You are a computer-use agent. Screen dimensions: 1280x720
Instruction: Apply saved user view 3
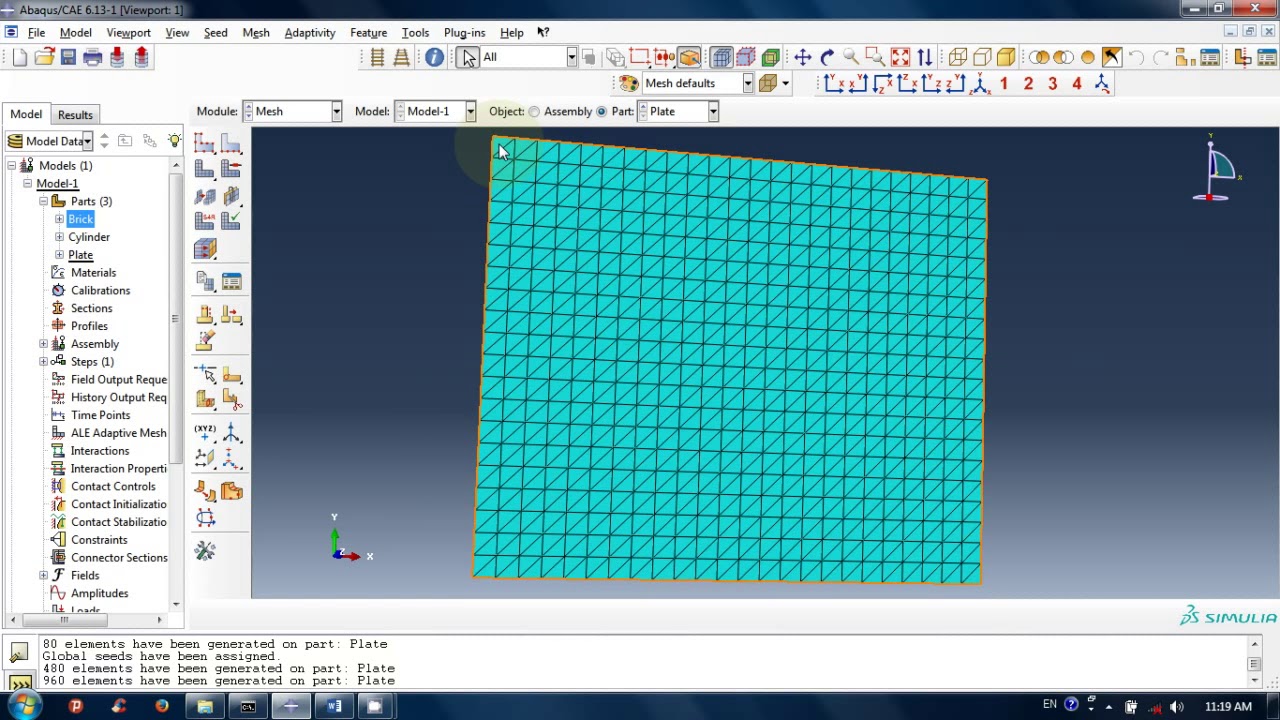pyautogui.click(x=1052, y=84)
